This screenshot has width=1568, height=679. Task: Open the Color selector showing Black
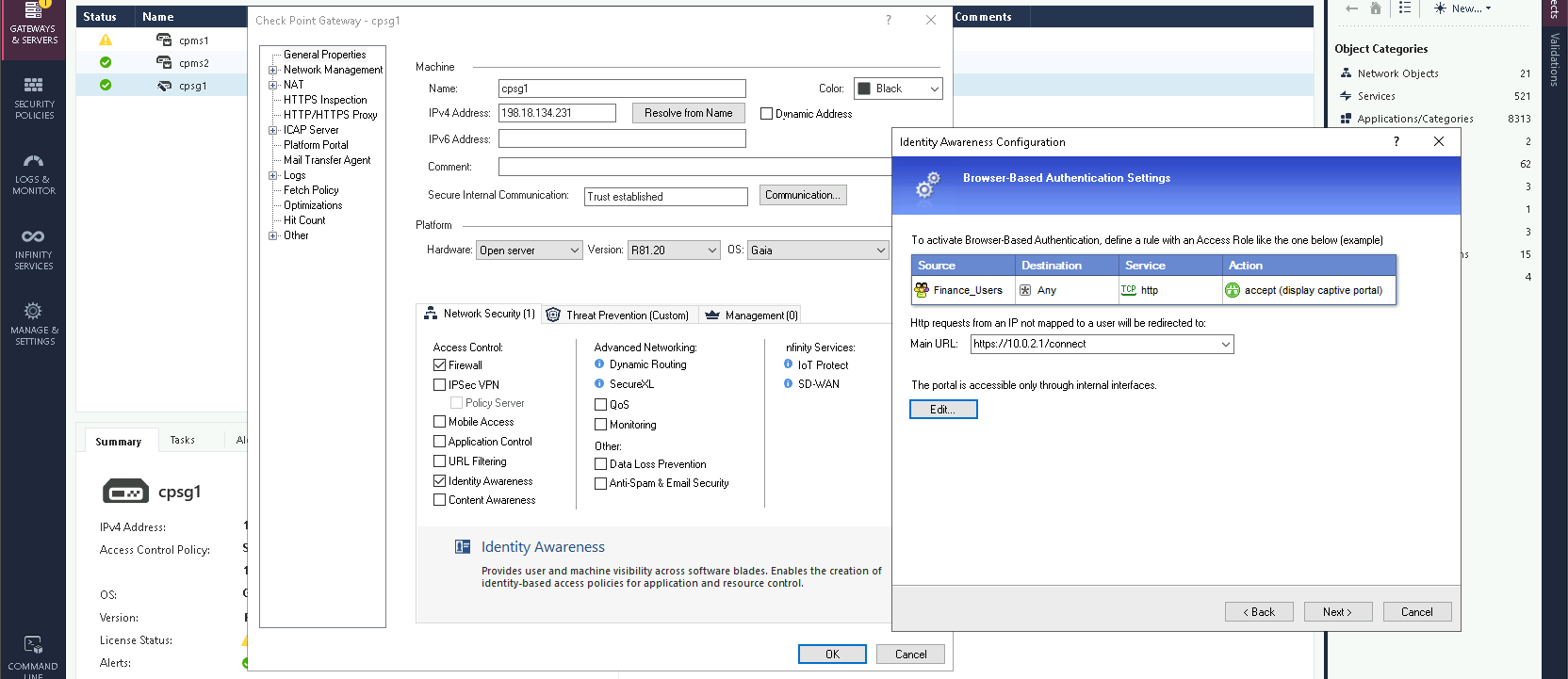click(x=897, y=89)
